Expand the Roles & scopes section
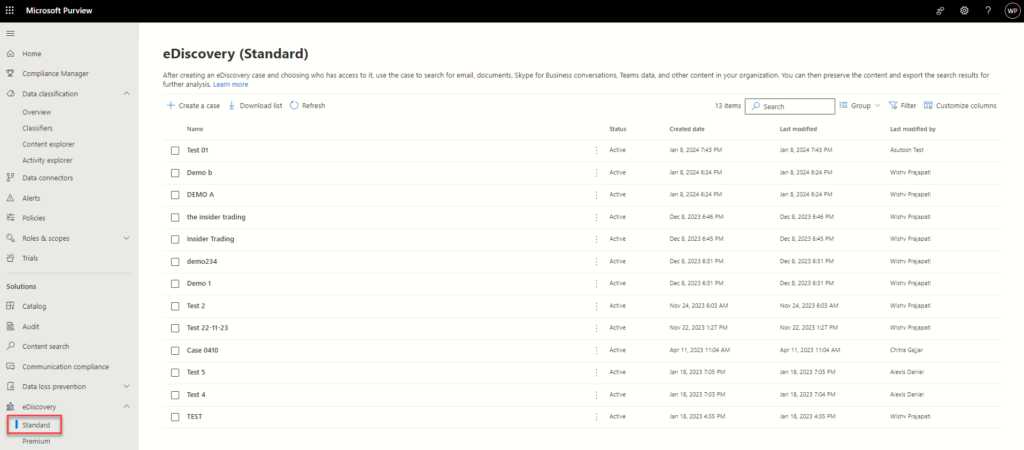This screenshot has width=1024, height=450. pos(126,238)
